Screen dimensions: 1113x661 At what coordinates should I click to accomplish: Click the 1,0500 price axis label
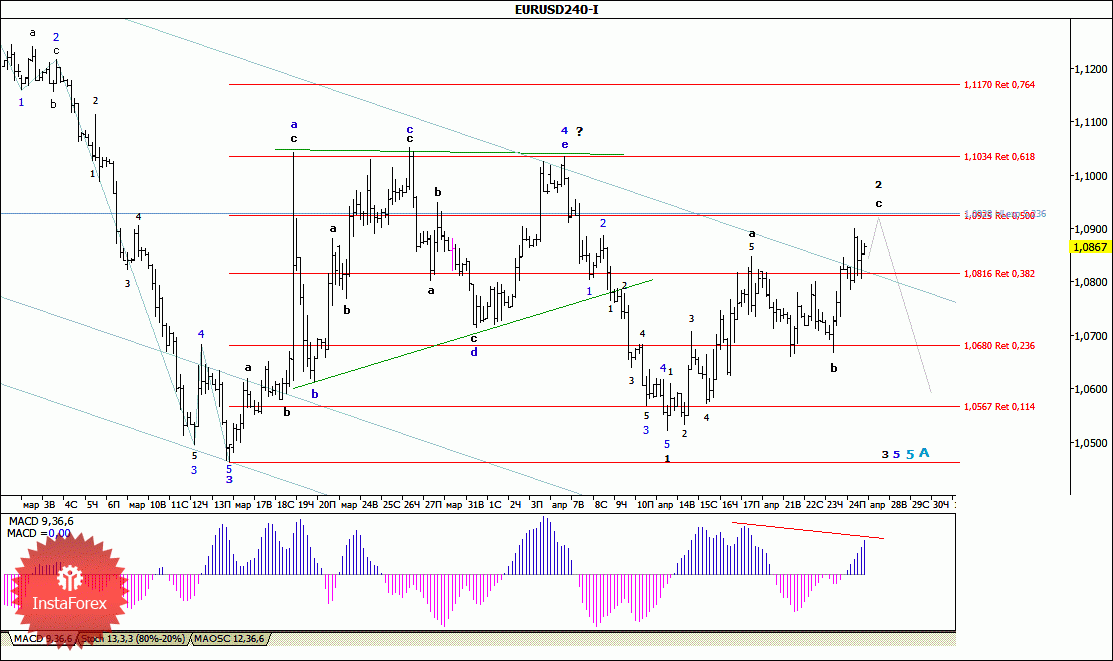[1090, 443]
